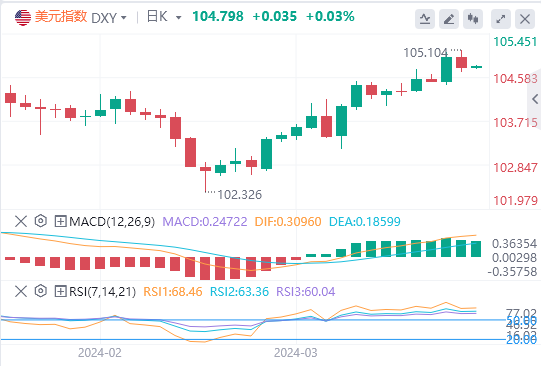
Task: Close the chart panel with X
Action: coord(525,19)
